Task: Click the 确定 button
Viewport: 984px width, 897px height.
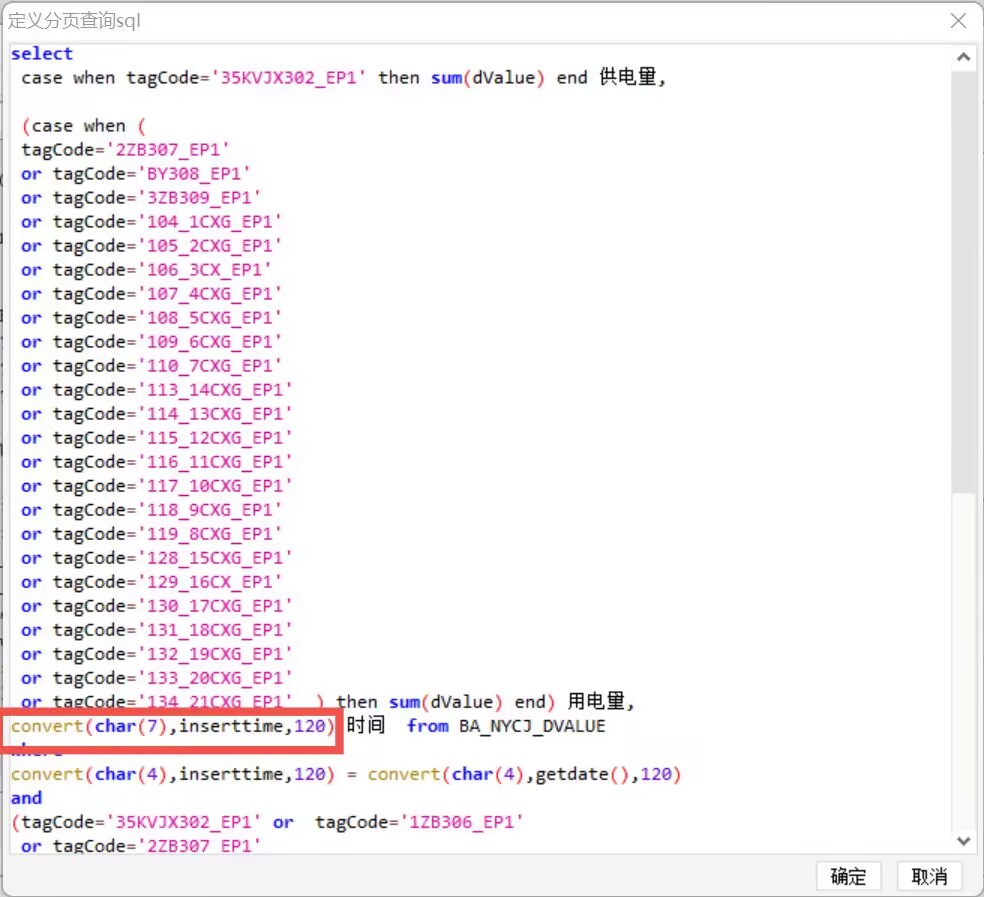Action: (848, 876)
